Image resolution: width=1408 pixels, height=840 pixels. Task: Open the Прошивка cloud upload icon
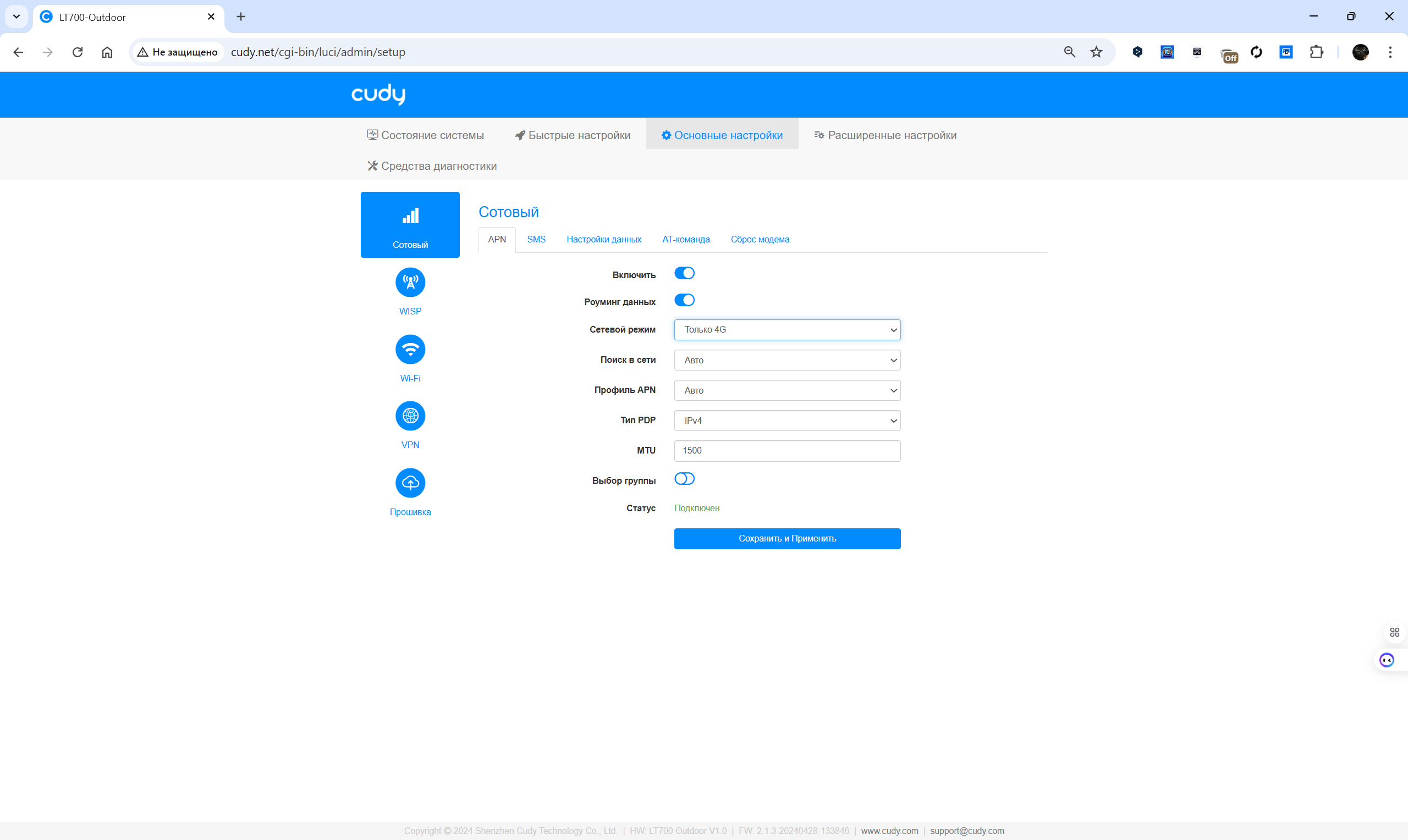(410, 483)
